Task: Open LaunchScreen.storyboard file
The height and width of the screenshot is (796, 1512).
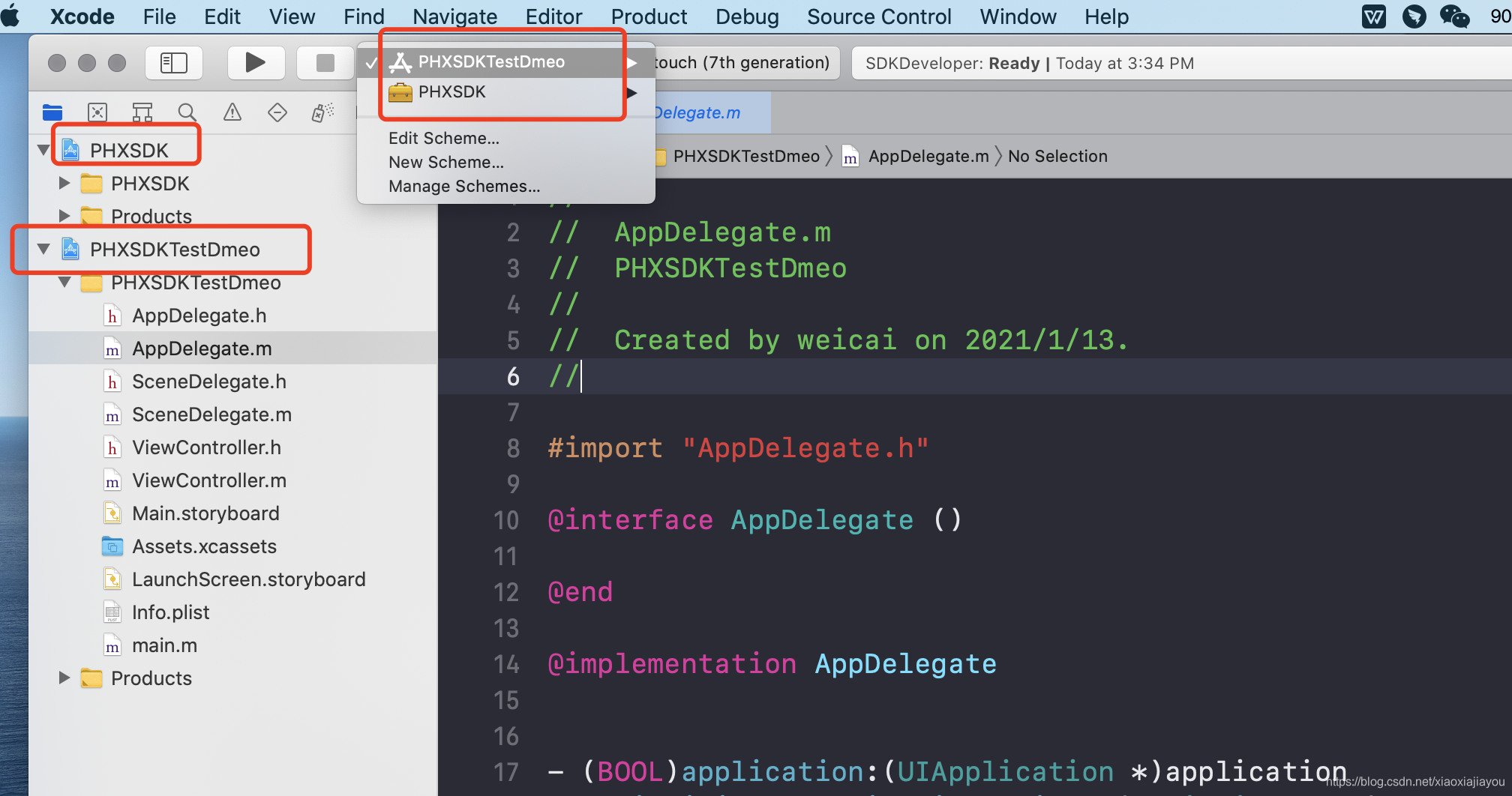Action: click(248, 579)
